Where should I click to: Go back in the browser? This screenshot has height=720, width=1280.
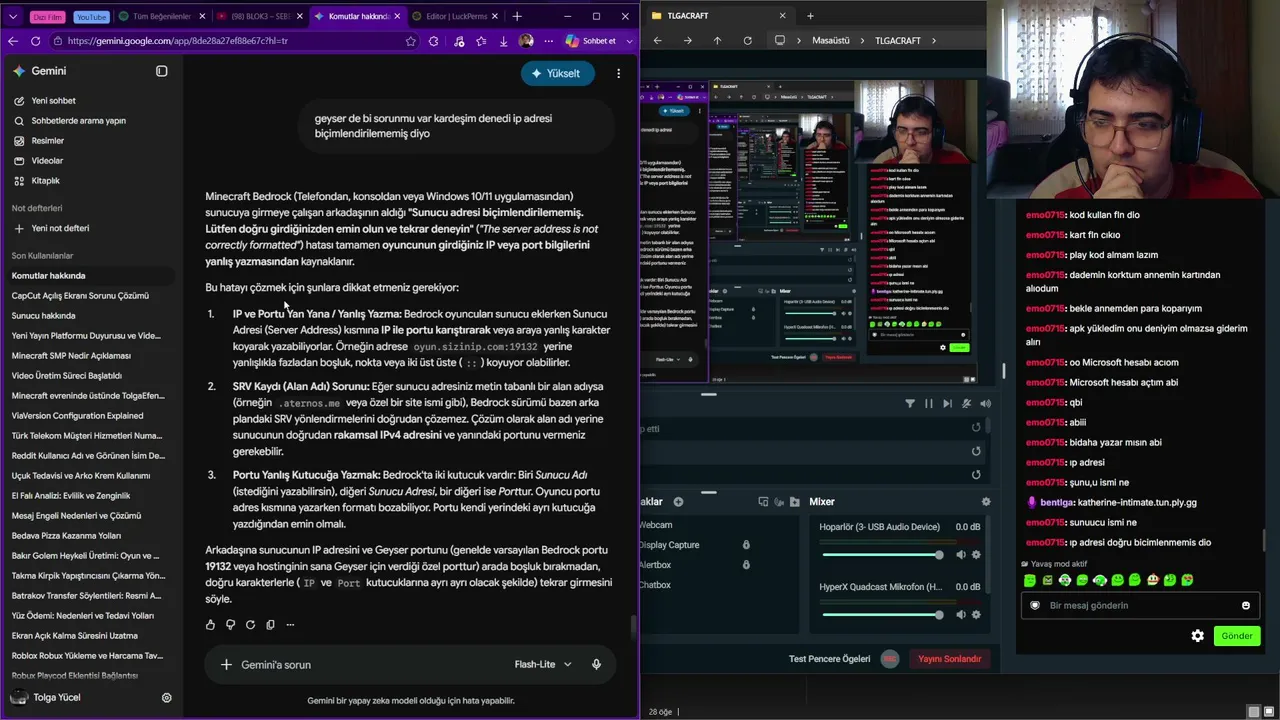(13, 41)
